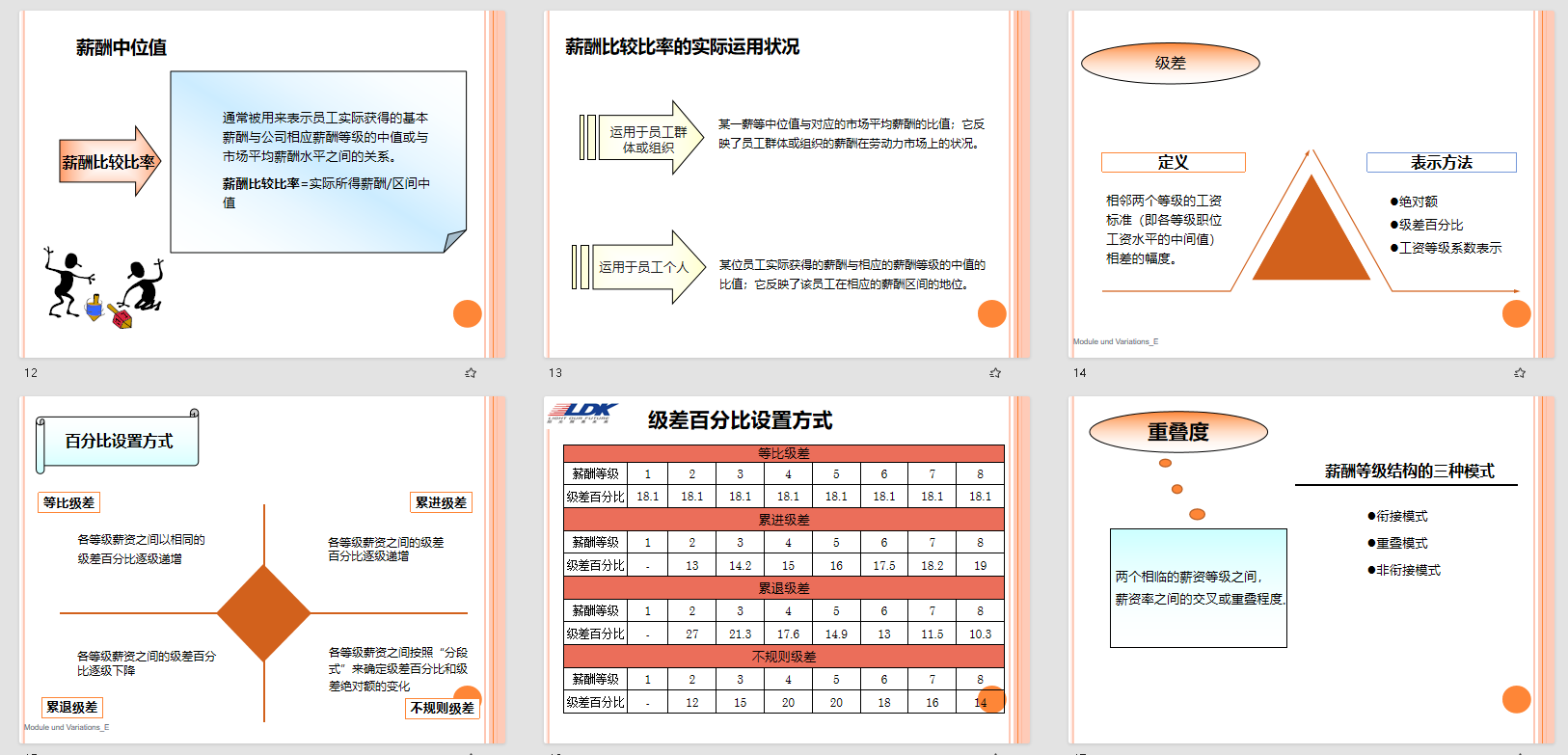Viewport: 1568px width, 755px height.
Task: Click the LDK logo on the 级差百分比设置方式 slide
Action: tap(582, 413)
